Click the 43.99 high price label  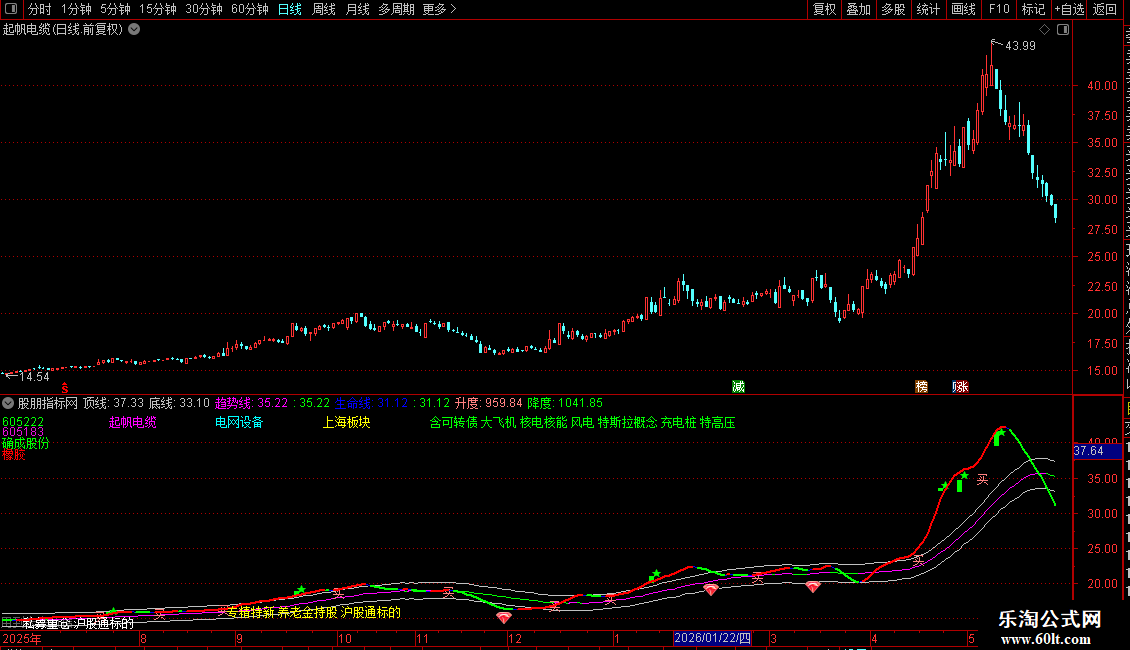coord(1020,45)
